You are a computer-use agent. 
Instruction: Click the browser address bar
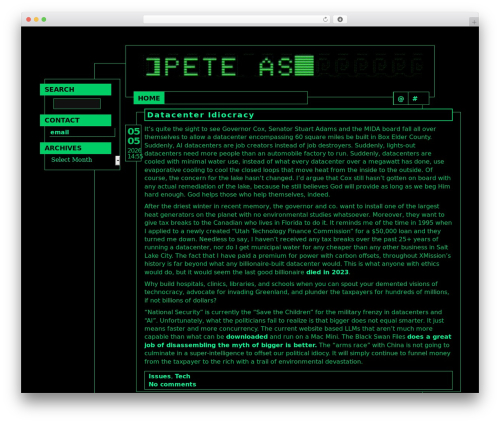click(237, 19)
